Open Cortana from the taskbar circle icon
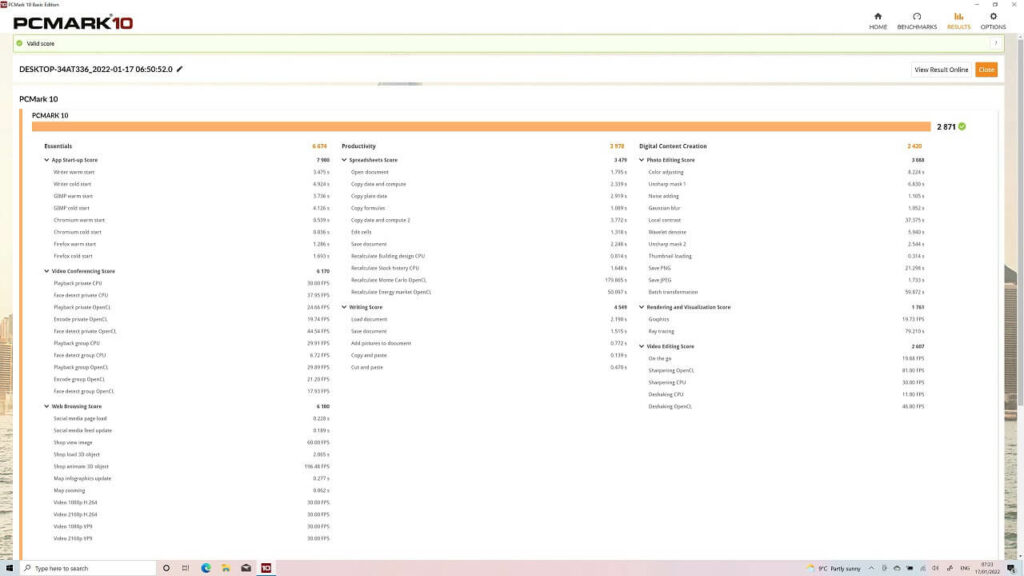 (x=166, y=568)
